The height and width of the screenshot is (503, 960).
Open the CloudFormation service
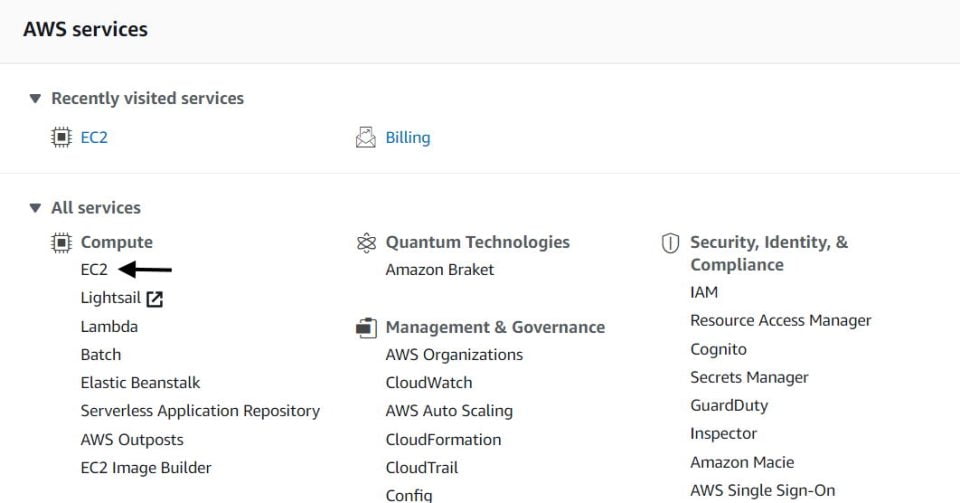443,439
